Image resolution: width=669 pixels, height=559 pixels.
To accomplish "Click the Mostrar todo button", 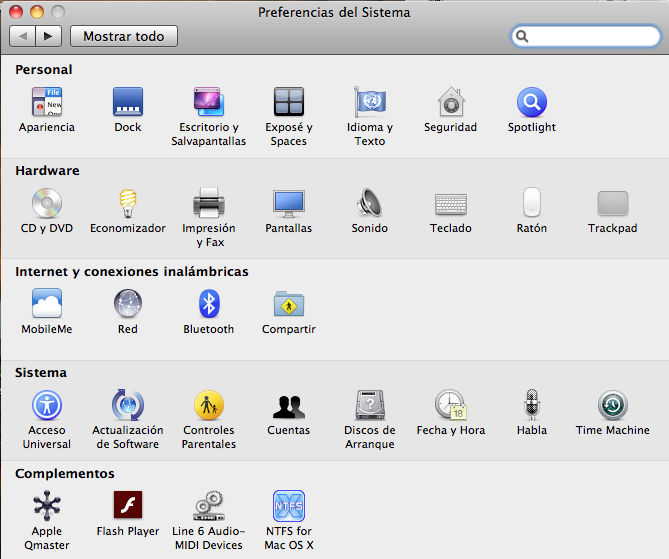I will 123,36.
